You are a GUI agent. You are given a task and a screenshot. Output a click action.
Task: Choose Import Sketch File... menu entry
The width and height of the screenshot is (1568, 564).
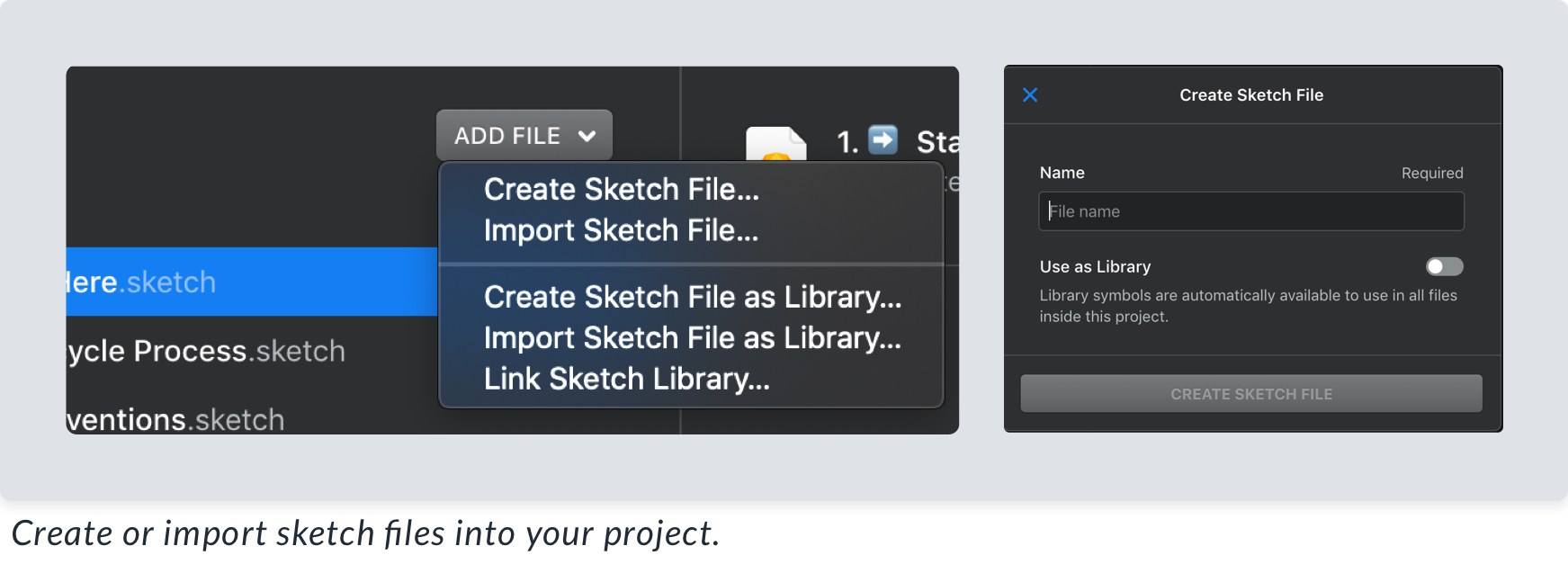click(621, 231)
